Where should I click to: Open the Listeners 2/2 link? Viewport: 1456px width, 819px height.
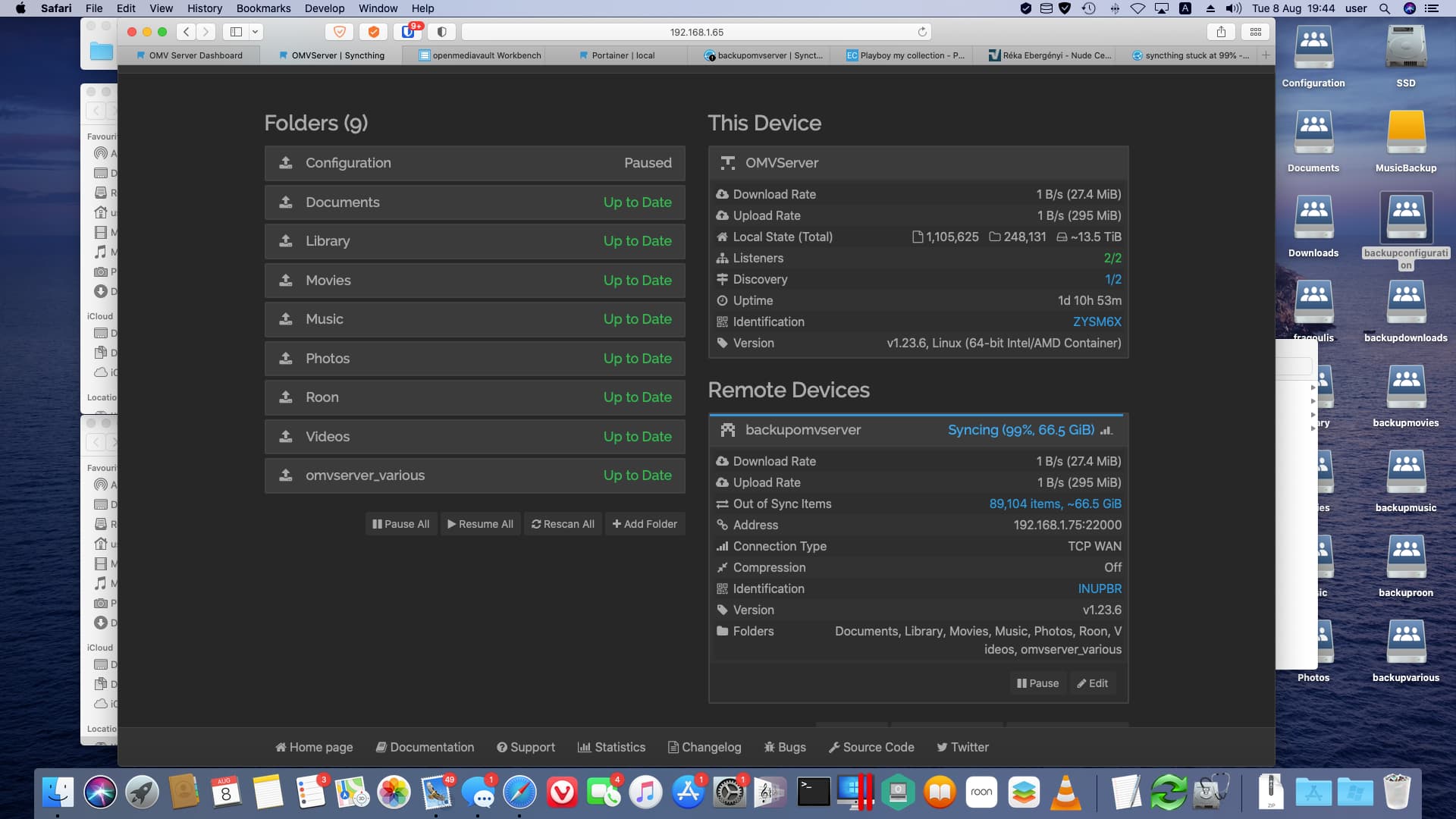point(1112,259)
